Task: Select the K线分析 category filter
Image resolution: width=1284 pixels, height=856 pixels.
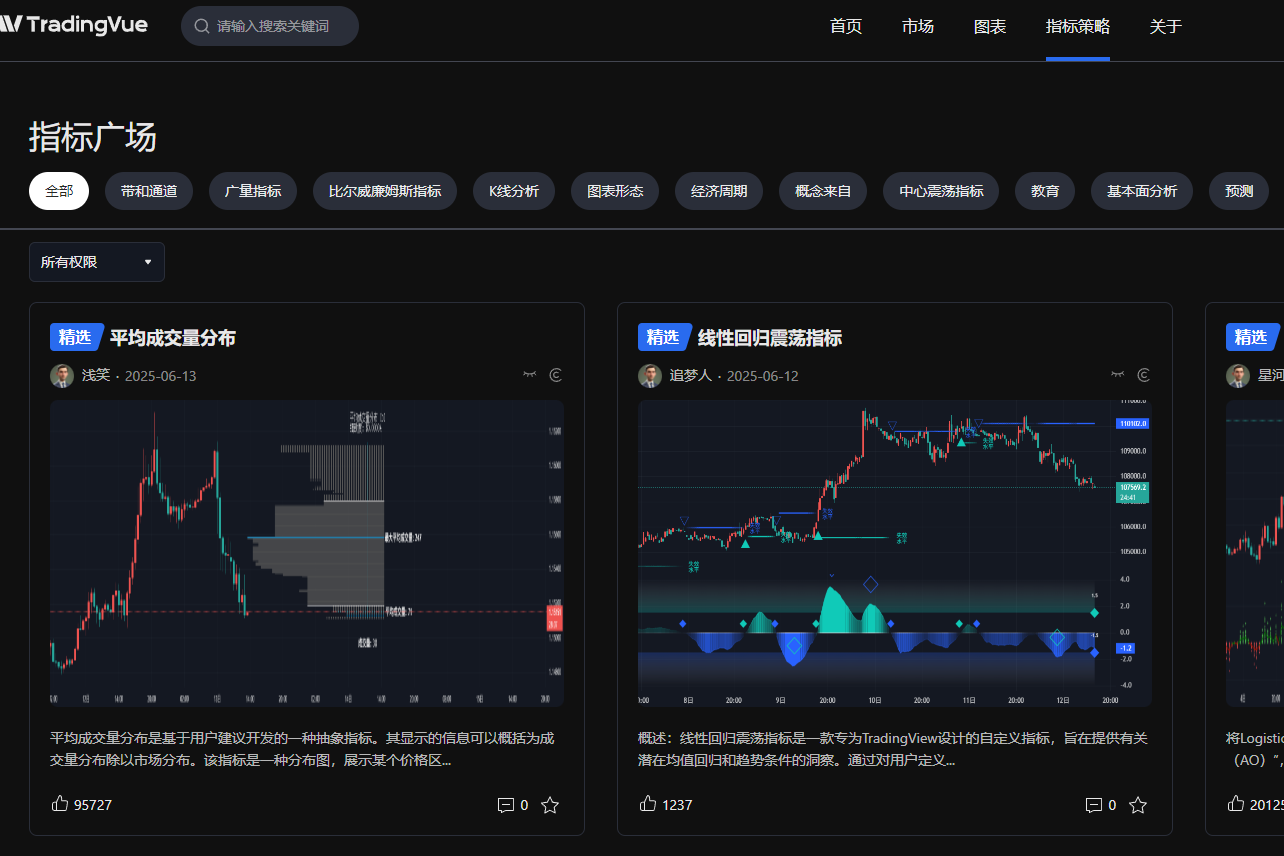Action: click(514, 191)
